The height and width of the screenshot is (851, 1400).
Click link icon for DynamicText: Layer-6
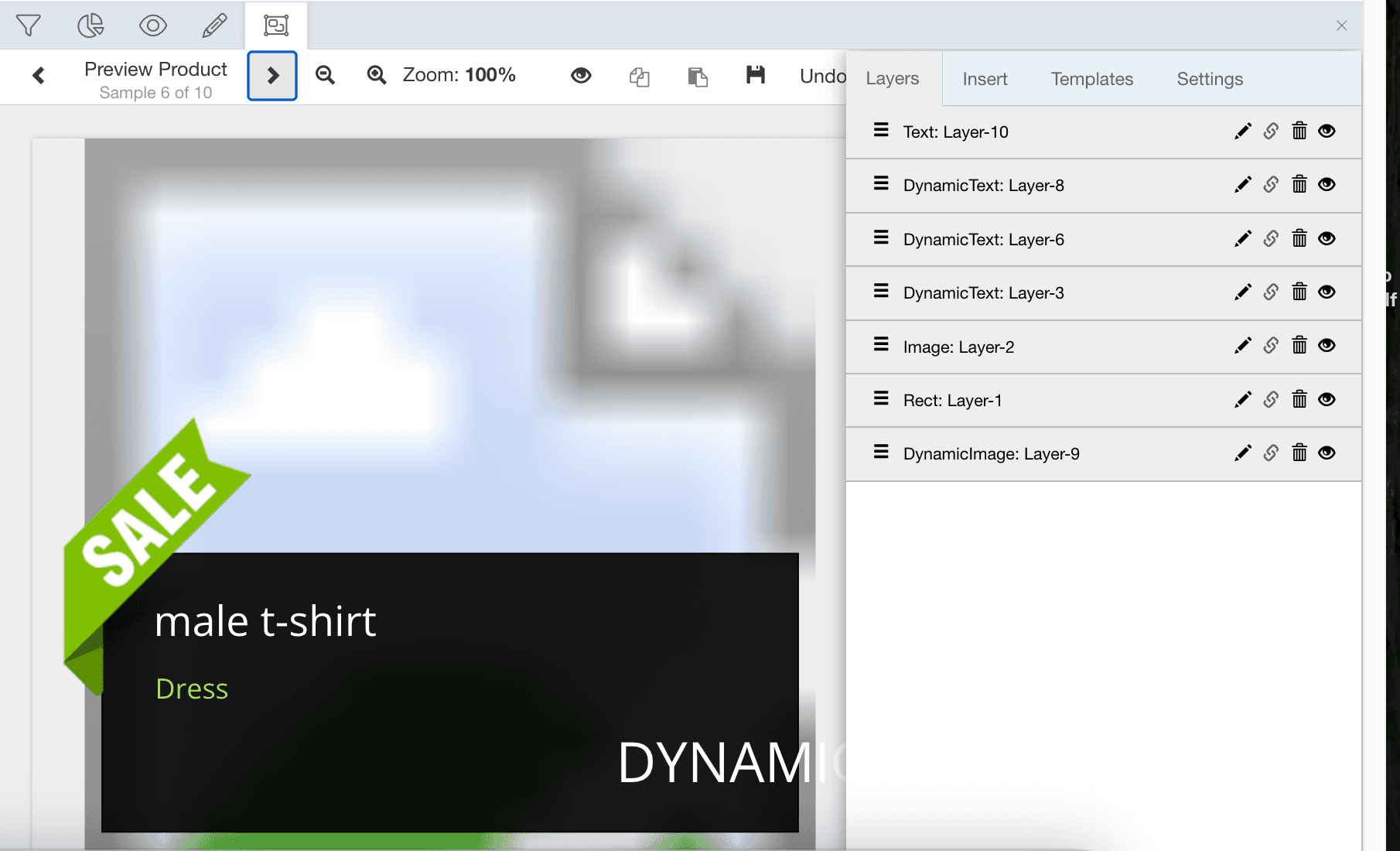coord(1271,239)
